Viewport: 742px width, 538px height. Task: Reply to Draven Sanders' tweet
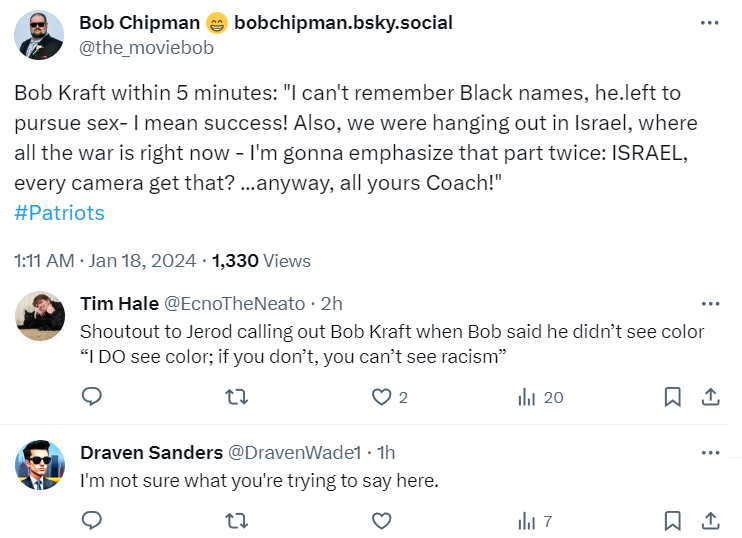tap(92, 520)
